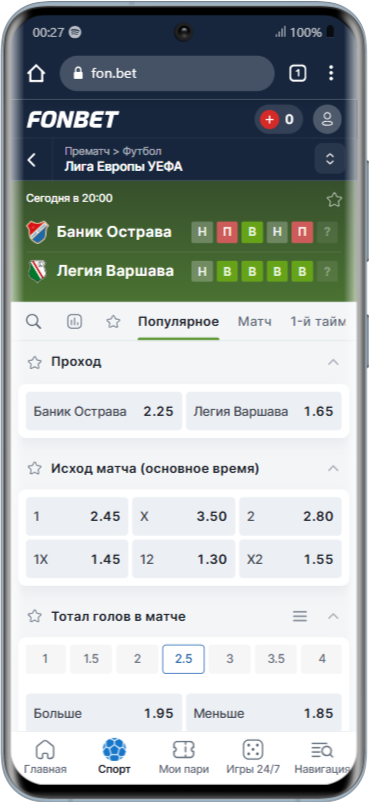Screen dimensions: 369x802
Task: Open the league switcher up-down arrows
Action: (x=330, y=159)
